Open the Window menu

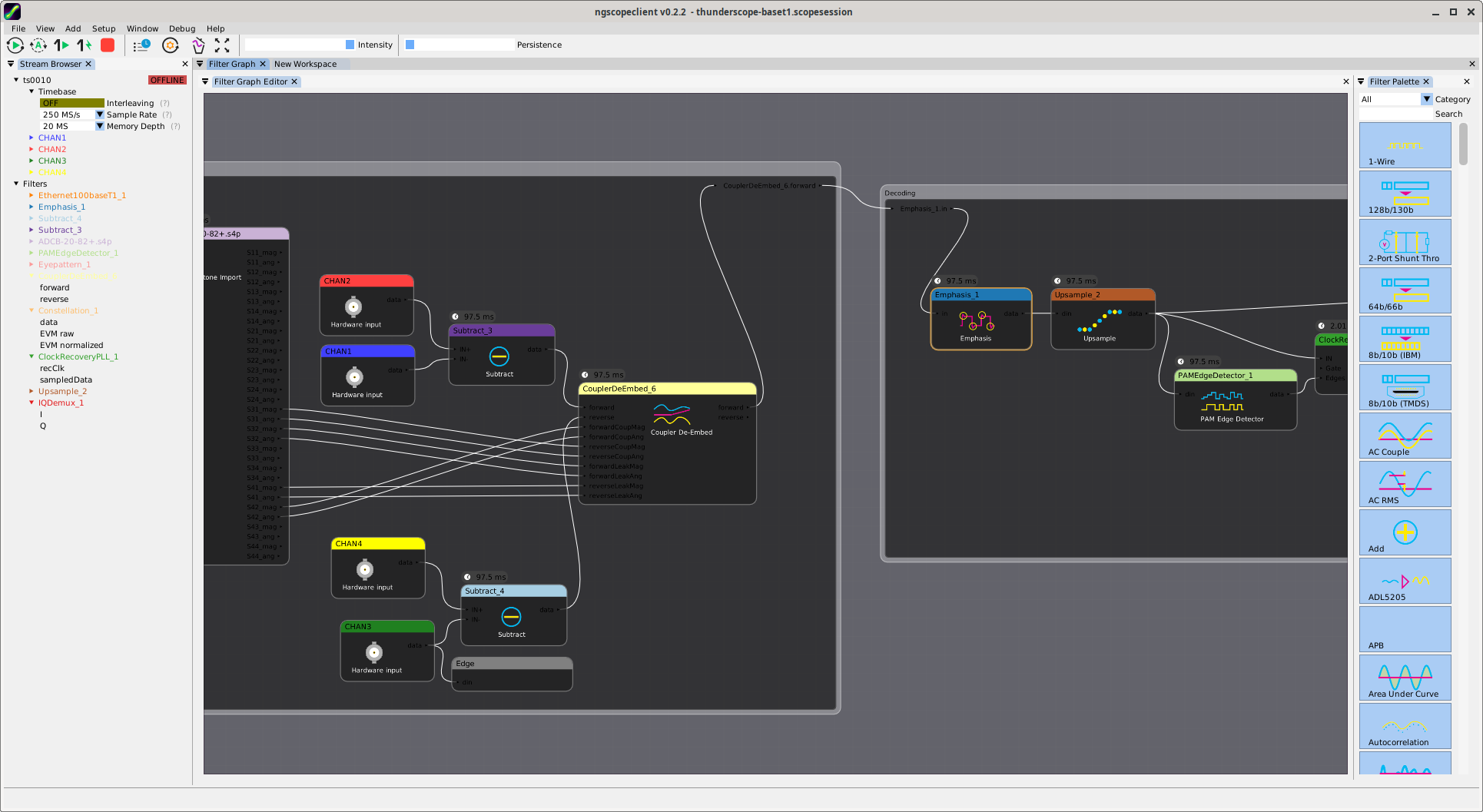[142, 28]
